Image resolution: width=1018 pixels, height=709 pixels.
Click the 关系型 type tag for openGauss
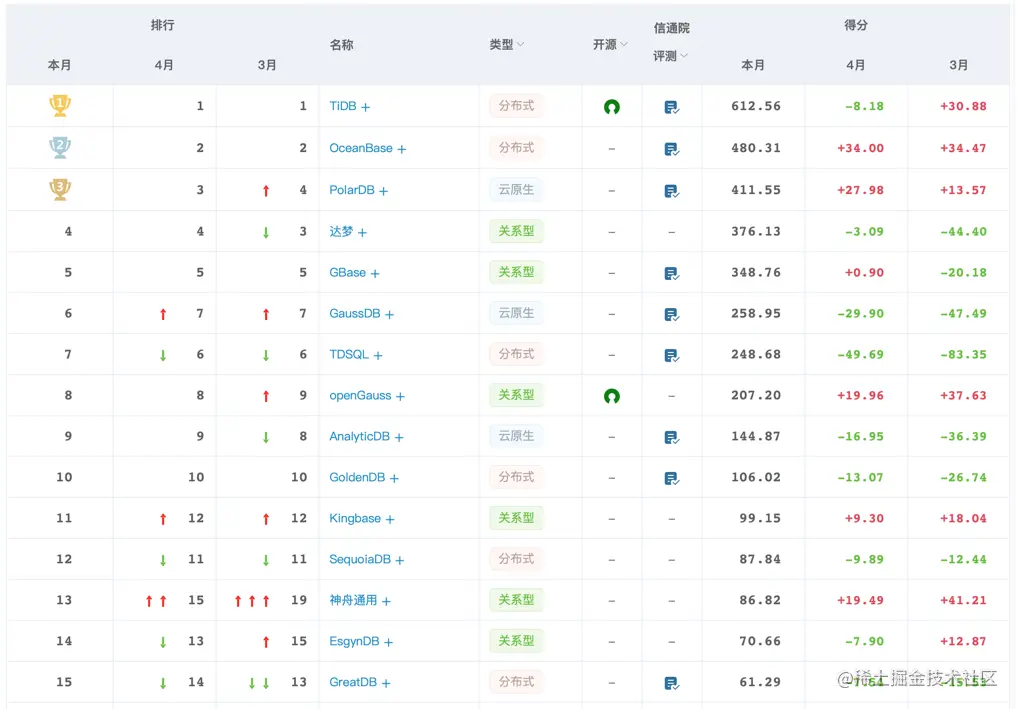point(516,395)
